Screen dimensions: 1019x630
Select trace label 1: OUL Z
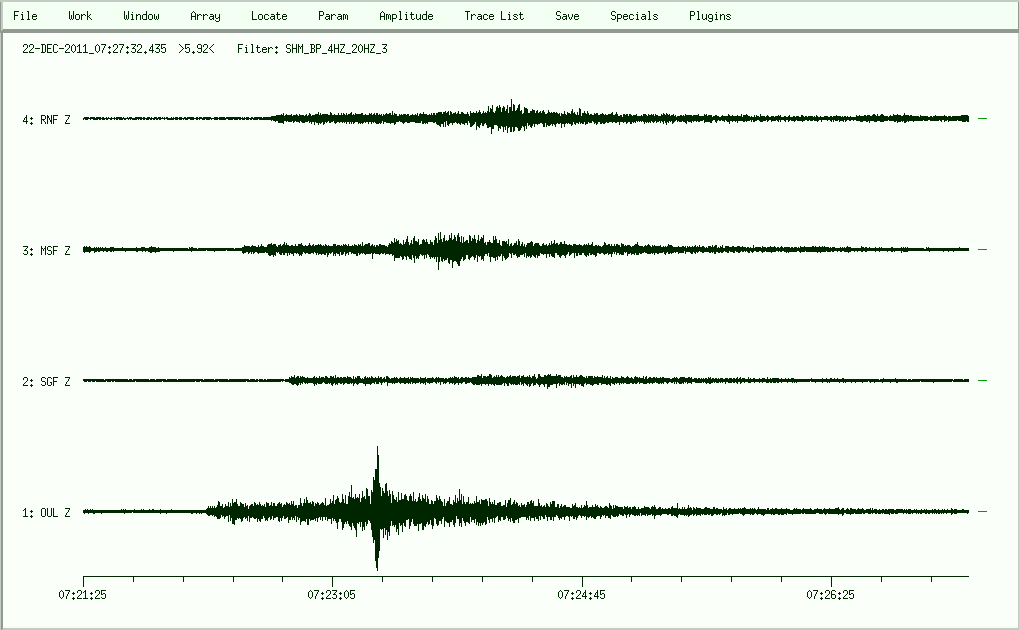(47, 513)
